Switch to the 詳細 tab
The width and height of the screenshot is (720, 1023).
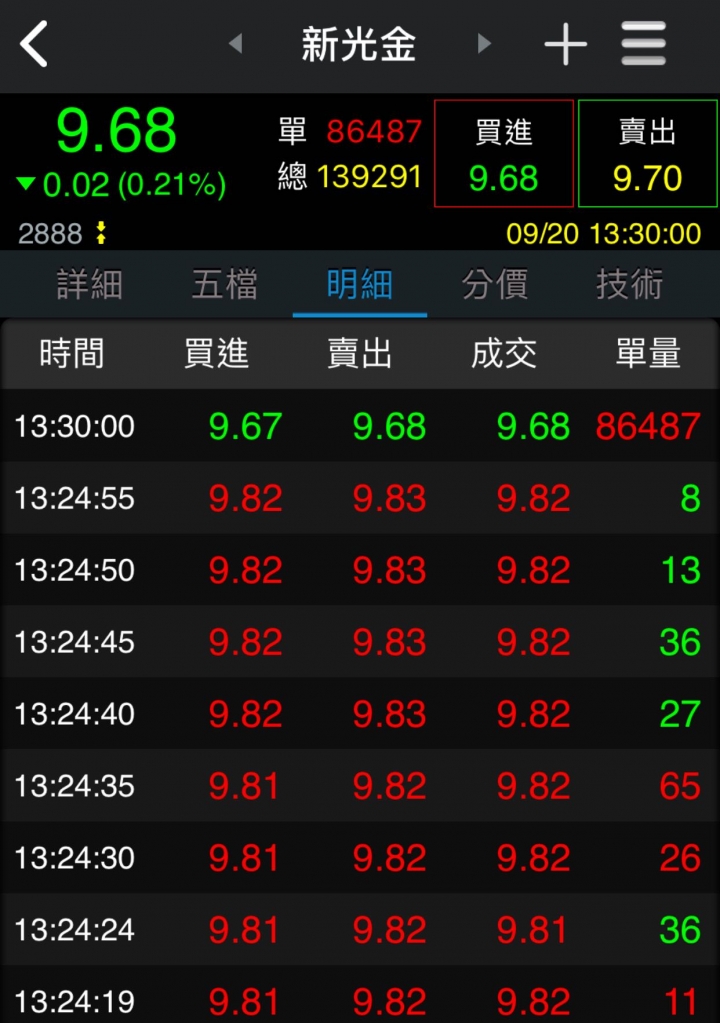[x=89, y=284]
